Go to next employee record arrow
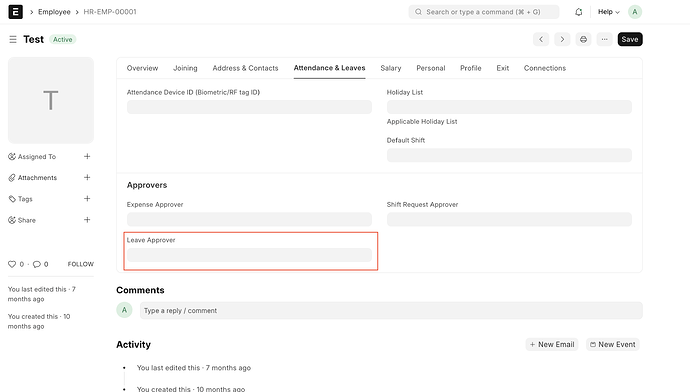The image size is (690, 392). [x=562, y=39]
